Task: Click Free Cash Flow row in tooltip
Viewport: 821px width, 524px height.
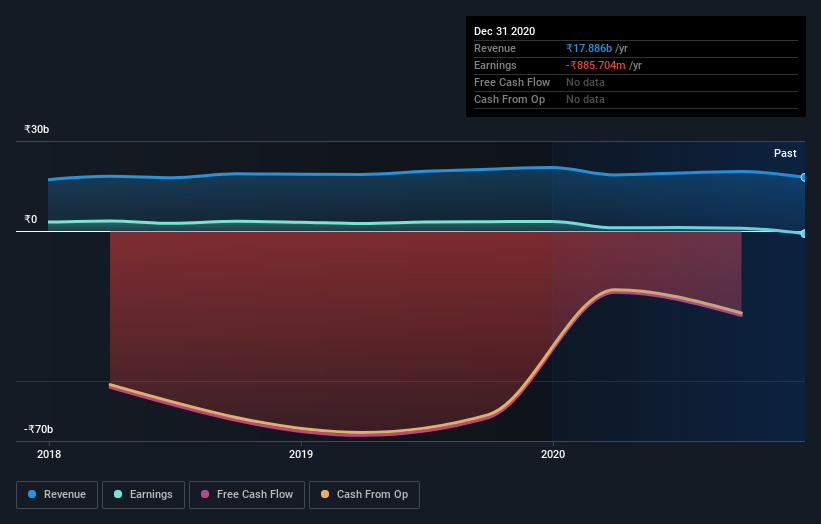Action: (636, 83)
